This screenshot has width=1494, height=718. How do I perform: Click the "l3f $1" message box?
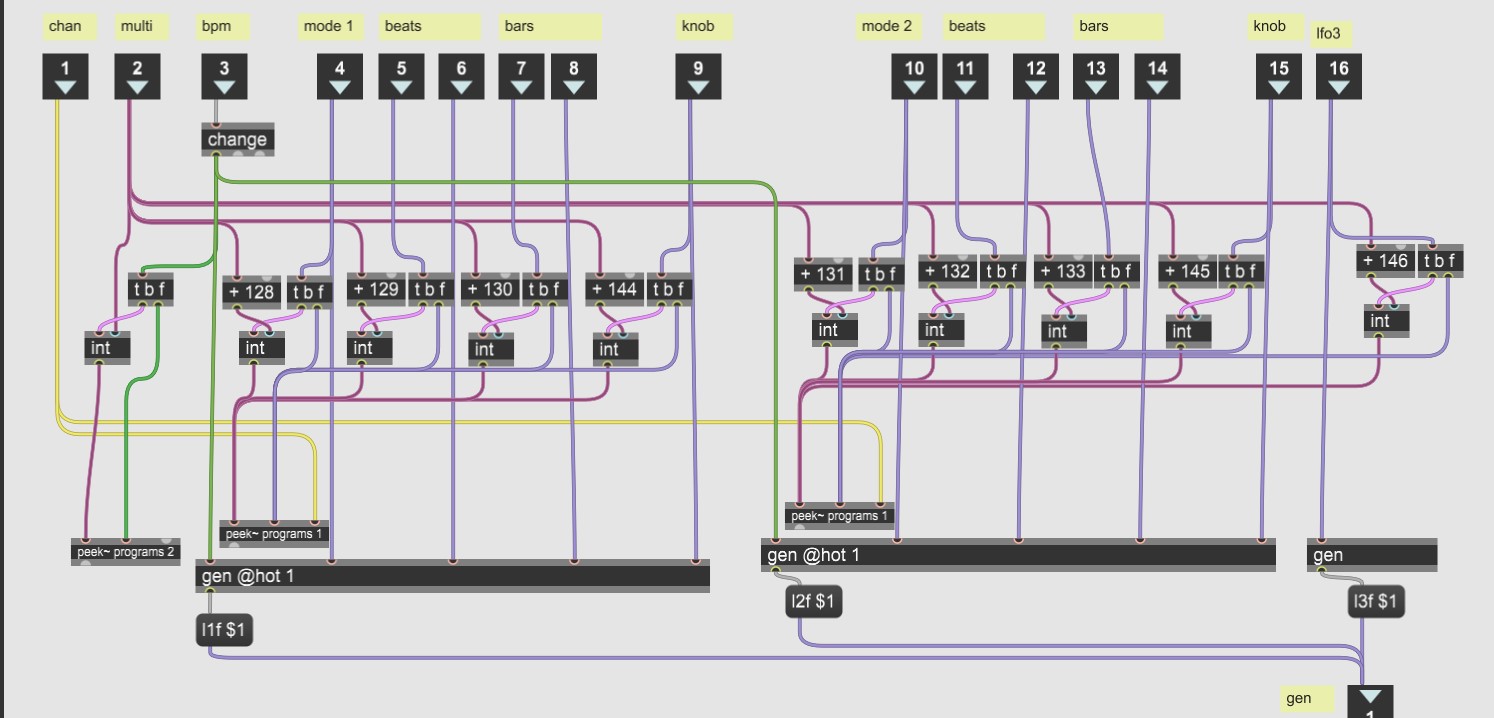[1374, 601]
